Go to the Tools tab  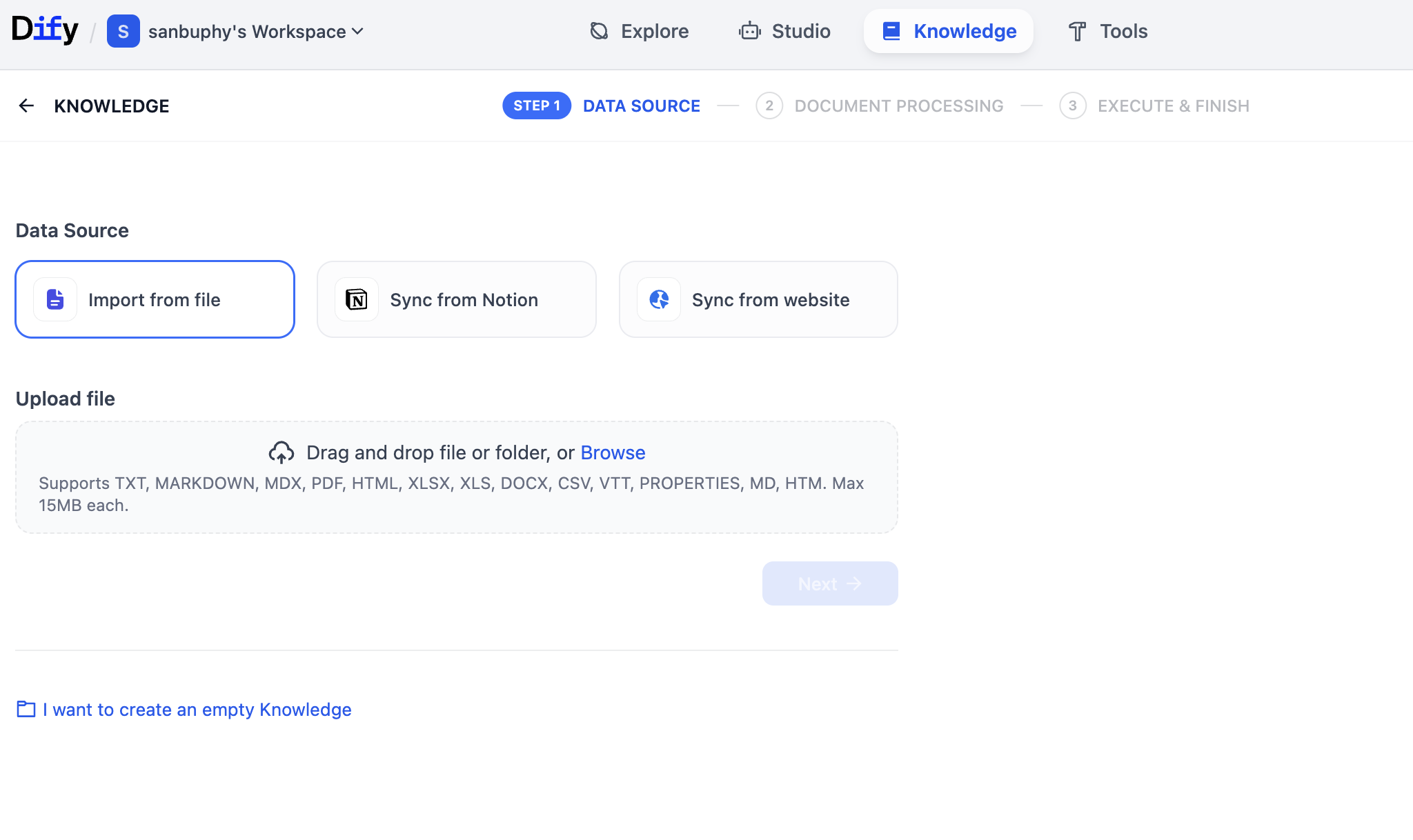click(x=1108, y=31)
